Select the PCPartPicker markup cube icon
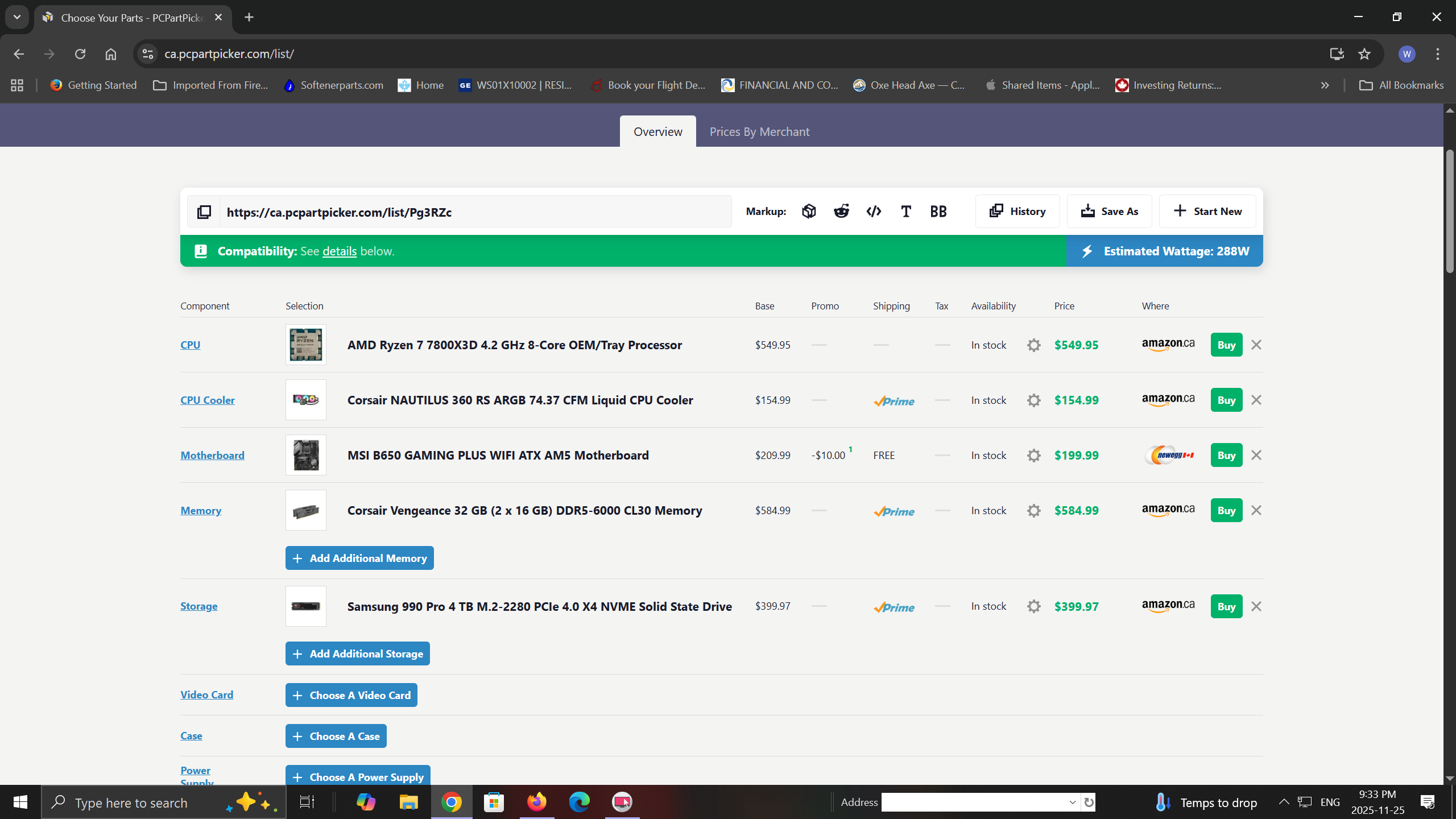 [809, 212]
